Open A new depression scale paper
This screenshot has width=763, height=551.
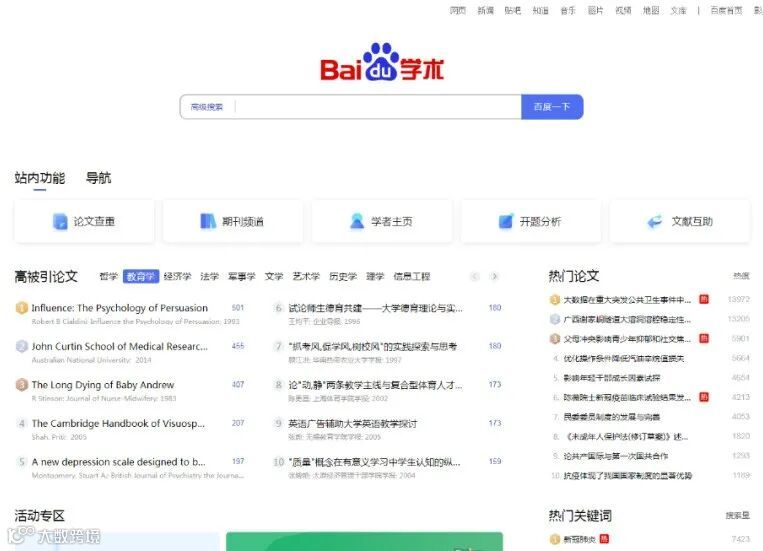click(x=118, y=461)
